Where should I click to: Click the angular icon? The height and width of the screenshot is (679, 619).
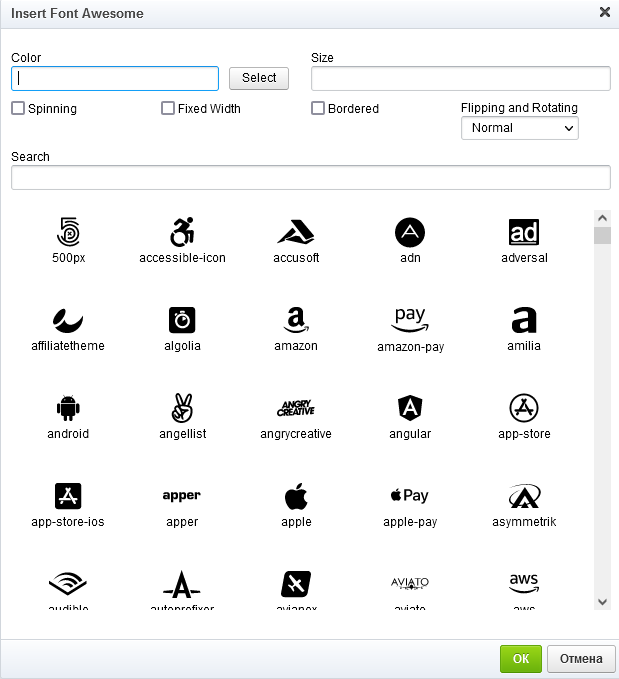(410, 409)
